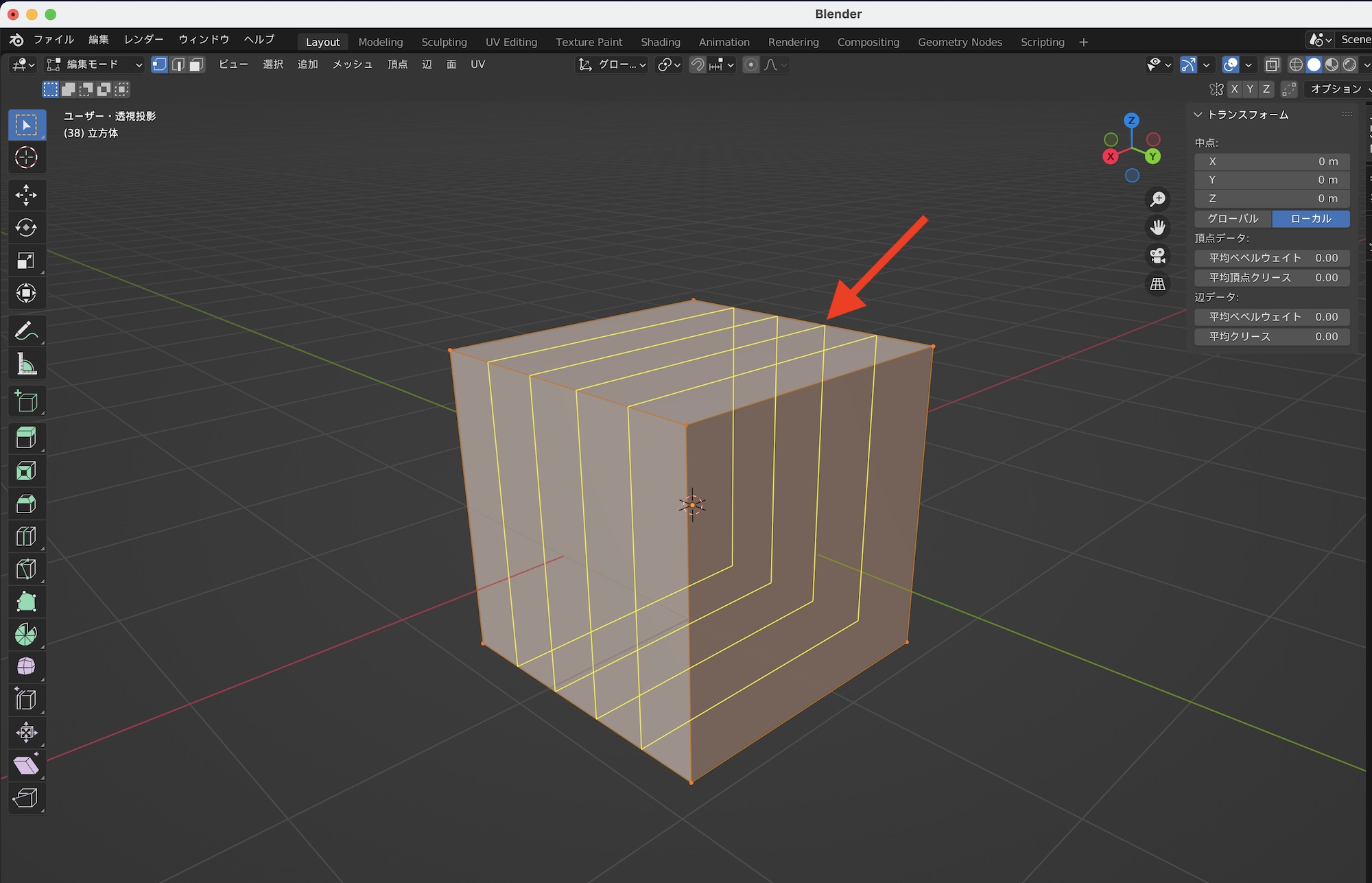Switch to the Sculpting workspace tab
Screen dimensions: 1372x883
(x=444, y=42)
